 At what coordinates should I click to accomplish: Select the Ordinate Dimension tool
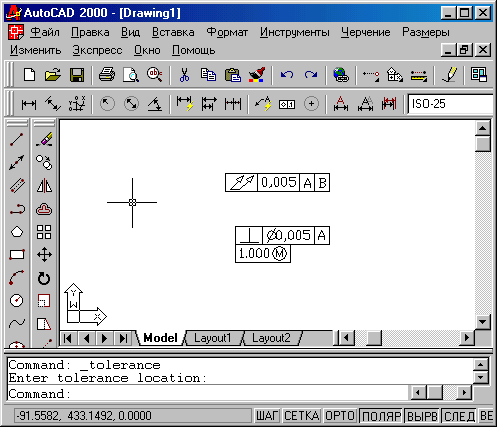[77, 104]
